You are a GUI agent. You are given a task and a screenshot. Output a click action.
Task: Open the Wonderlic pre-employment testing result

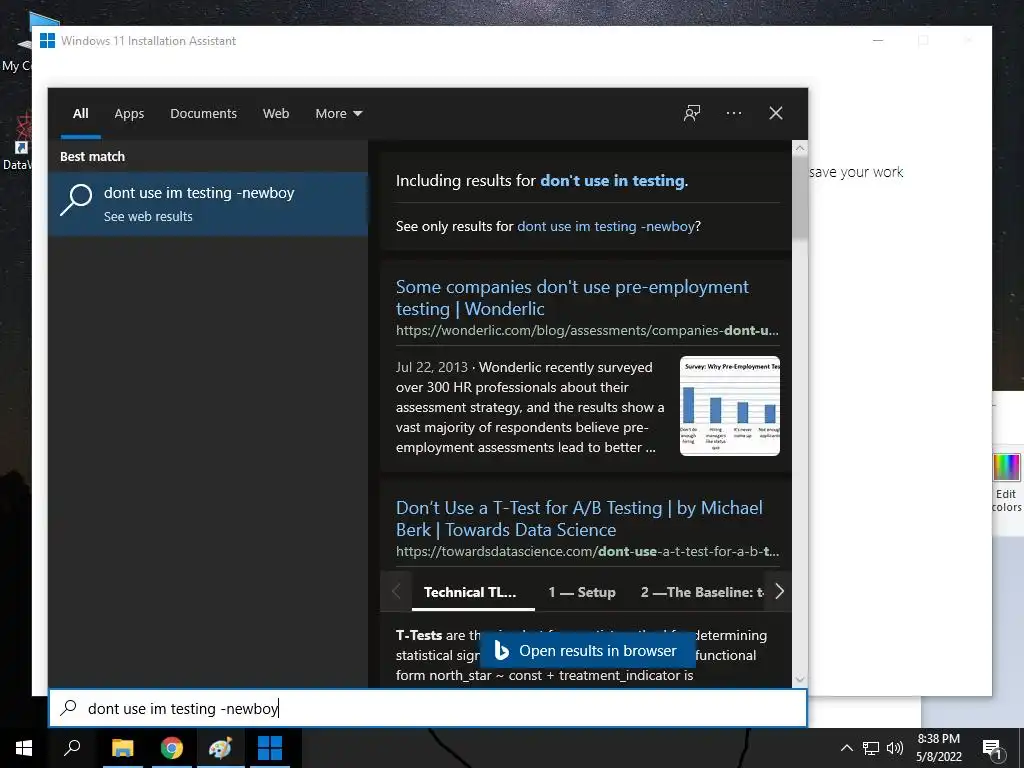coord(572,298)
